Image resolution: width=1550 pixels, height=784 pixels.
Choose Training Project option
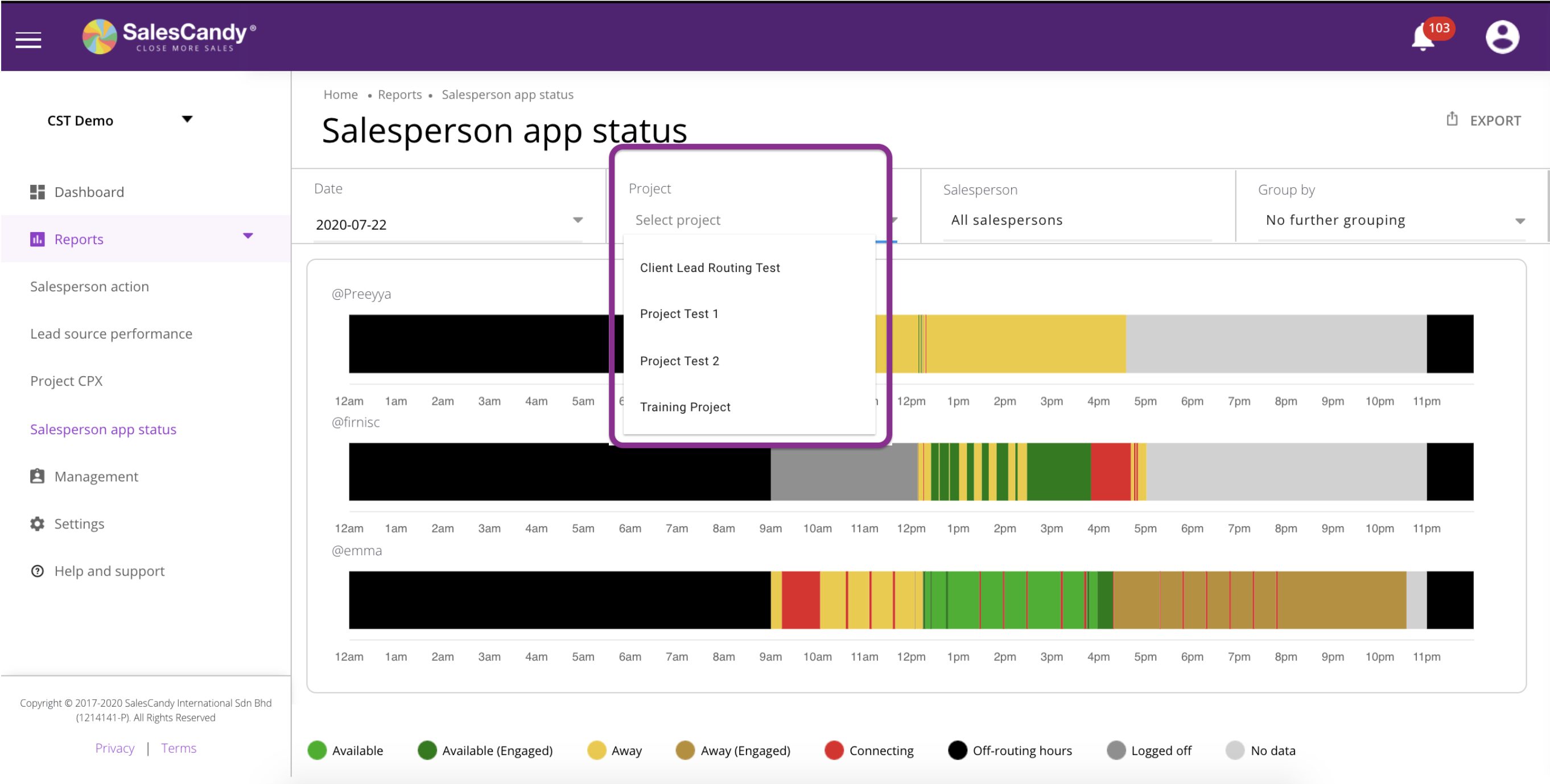point(685,407)
